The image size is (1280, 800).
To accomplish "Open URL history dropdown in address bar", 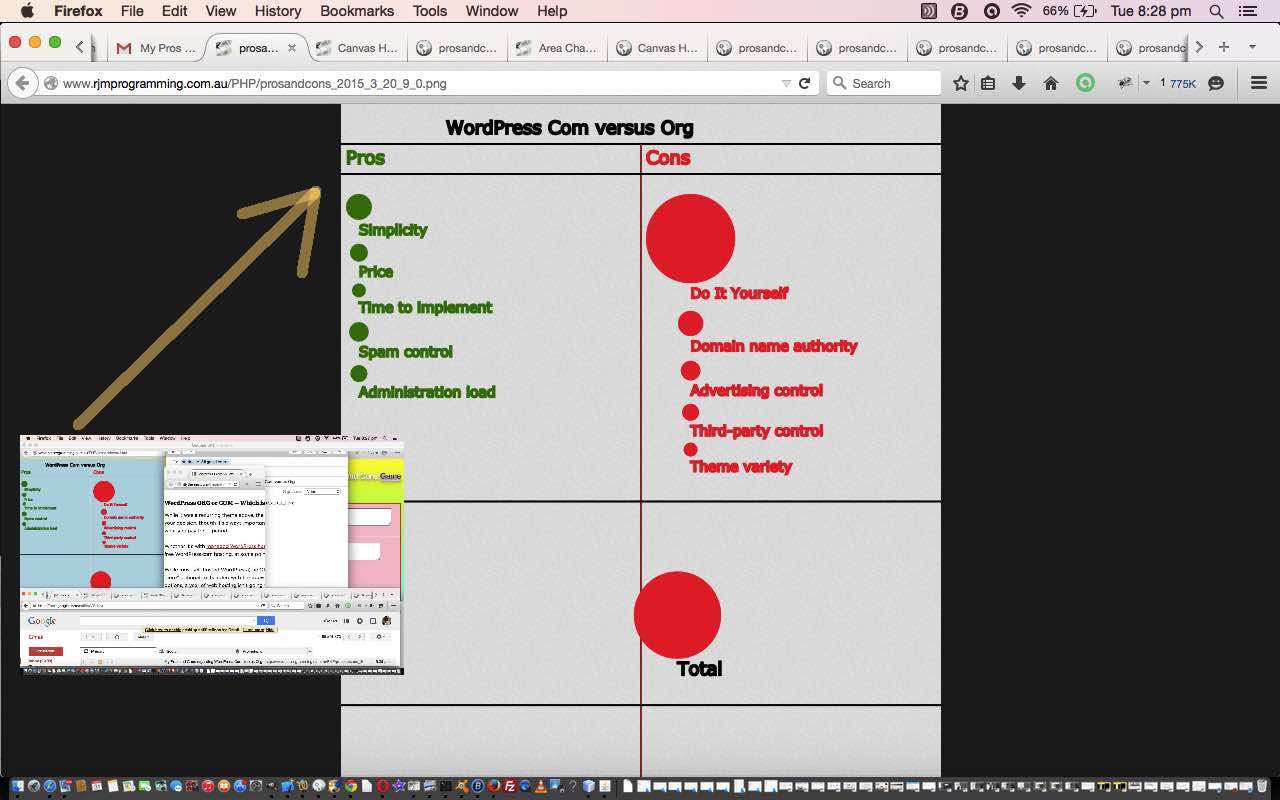I will click(x=786, y=83).
